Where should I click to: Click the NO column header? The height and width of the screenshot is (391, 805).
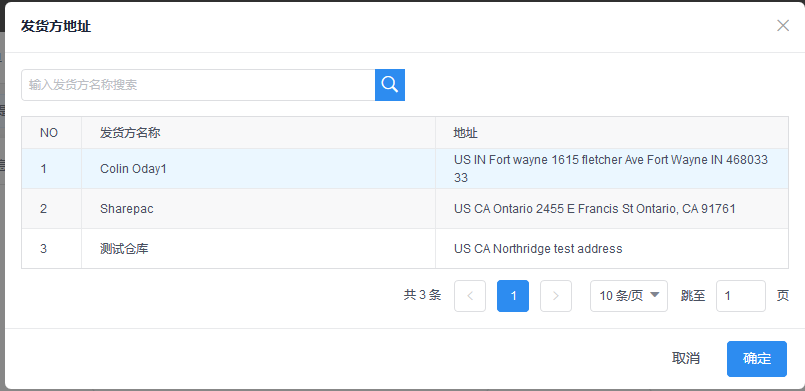click(51, 133)
